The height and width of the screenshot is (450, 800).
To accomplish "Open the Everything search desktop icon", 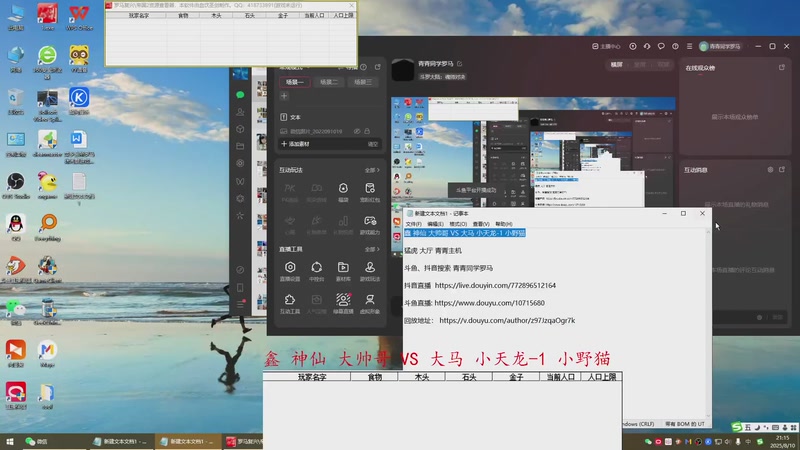I will [47, 228].
